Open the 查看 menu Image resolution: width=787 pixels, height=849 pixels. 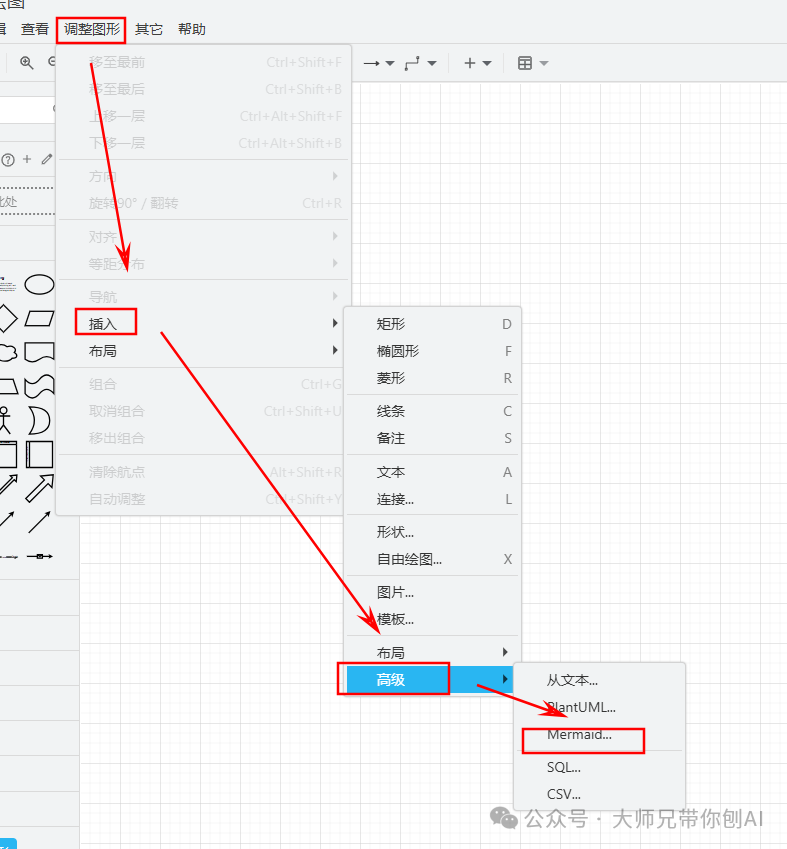pyautogui.click(x=35, y=29)
